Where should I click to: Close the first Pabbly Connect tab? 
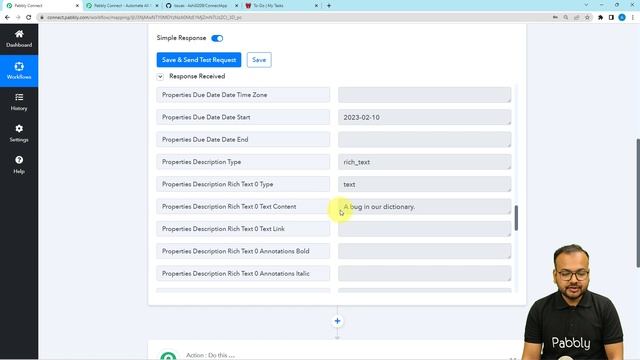coord(77,6)
